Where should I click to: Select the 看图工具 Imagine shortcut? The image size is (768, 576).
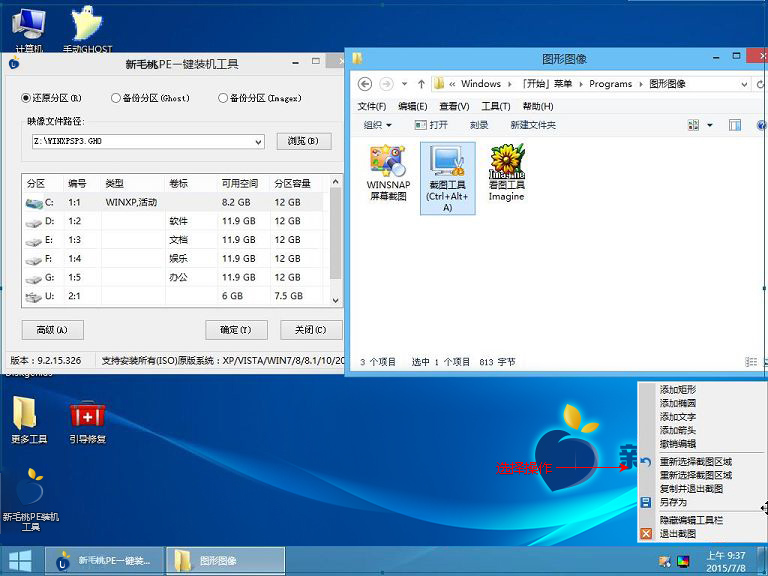(x=507, y=172)
